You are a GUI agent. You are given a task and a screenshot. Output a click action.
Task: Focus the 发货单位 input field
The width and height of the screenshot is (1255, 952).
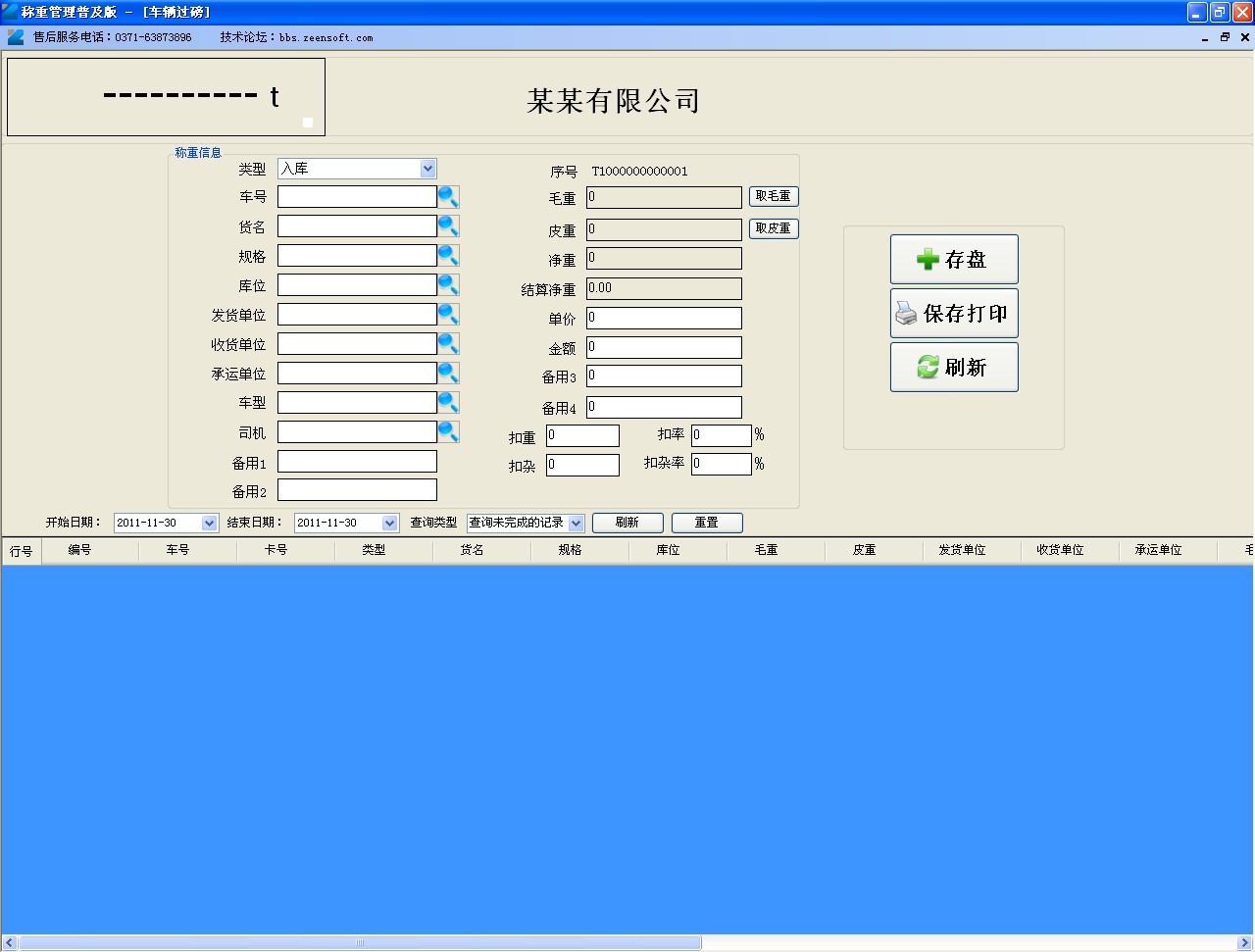[x=357, y=315]
